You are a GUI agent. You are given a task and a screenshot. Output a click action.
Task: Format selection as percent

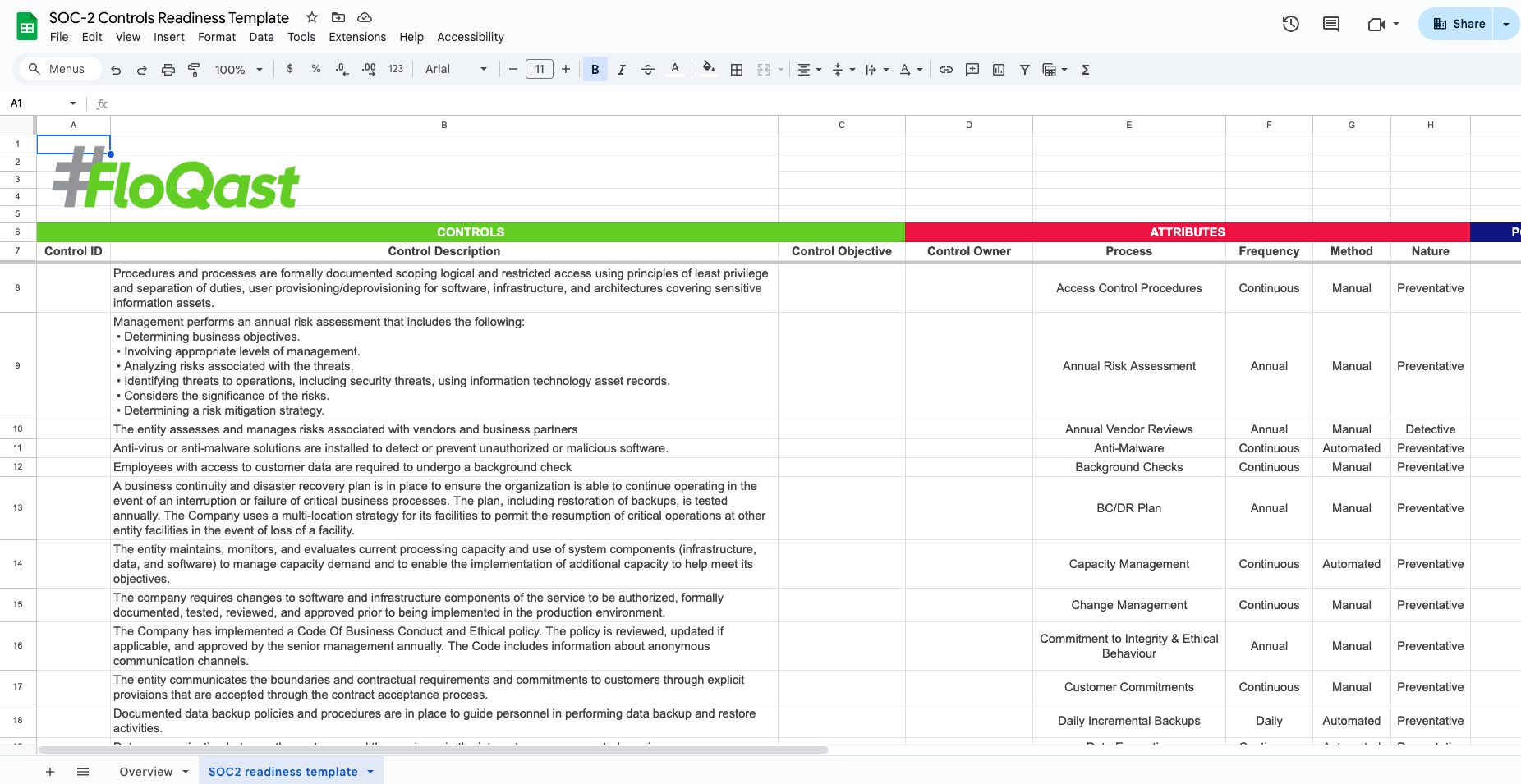pyautogui.click(x=315, y=69)
